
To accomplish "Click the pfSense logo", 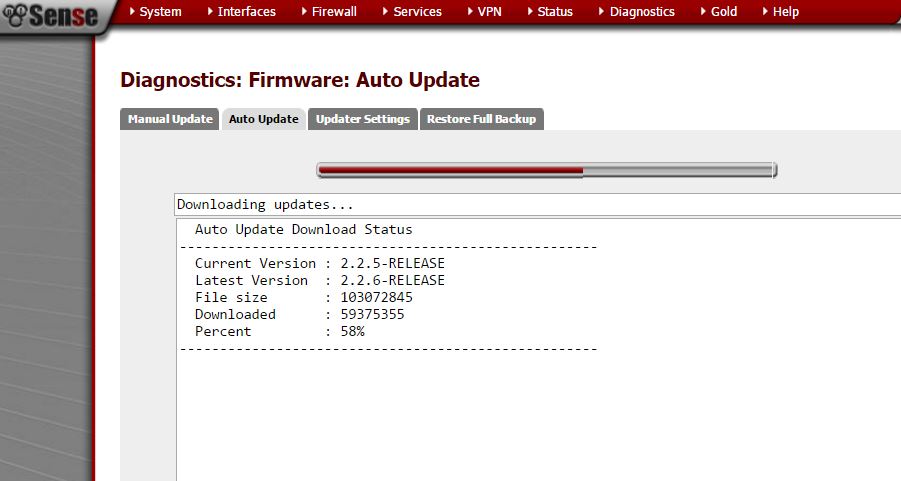I will click(51, 16).
